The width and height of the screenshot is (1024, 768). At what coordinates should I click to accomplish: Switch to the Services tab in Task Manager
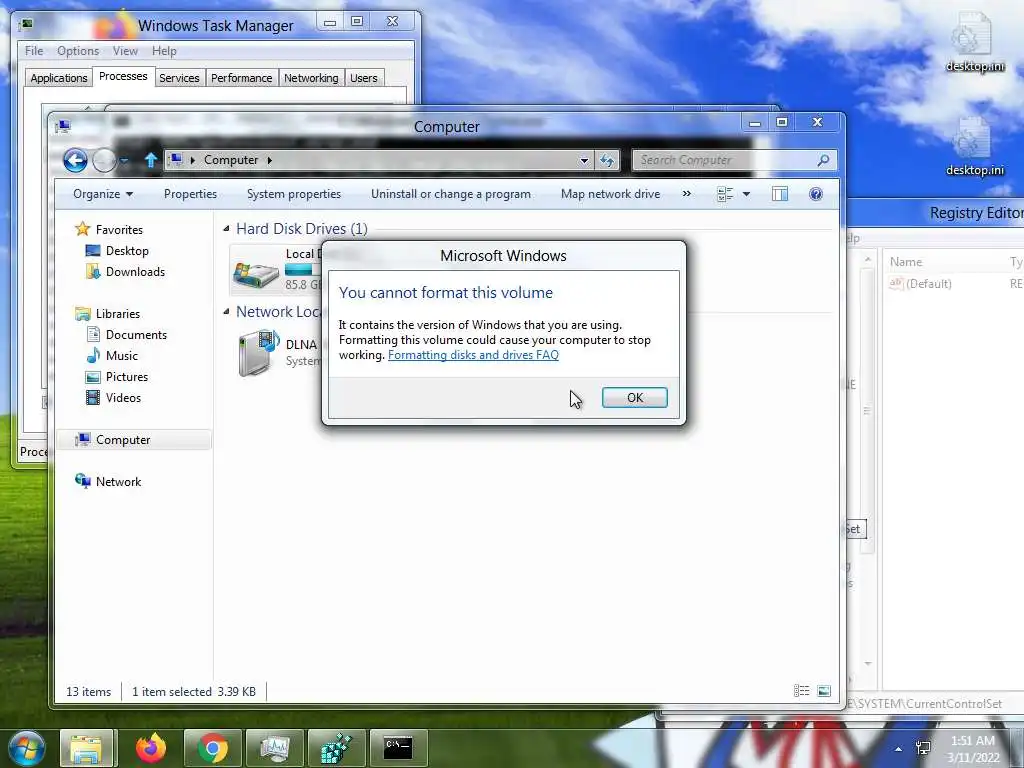pos(179,78)
